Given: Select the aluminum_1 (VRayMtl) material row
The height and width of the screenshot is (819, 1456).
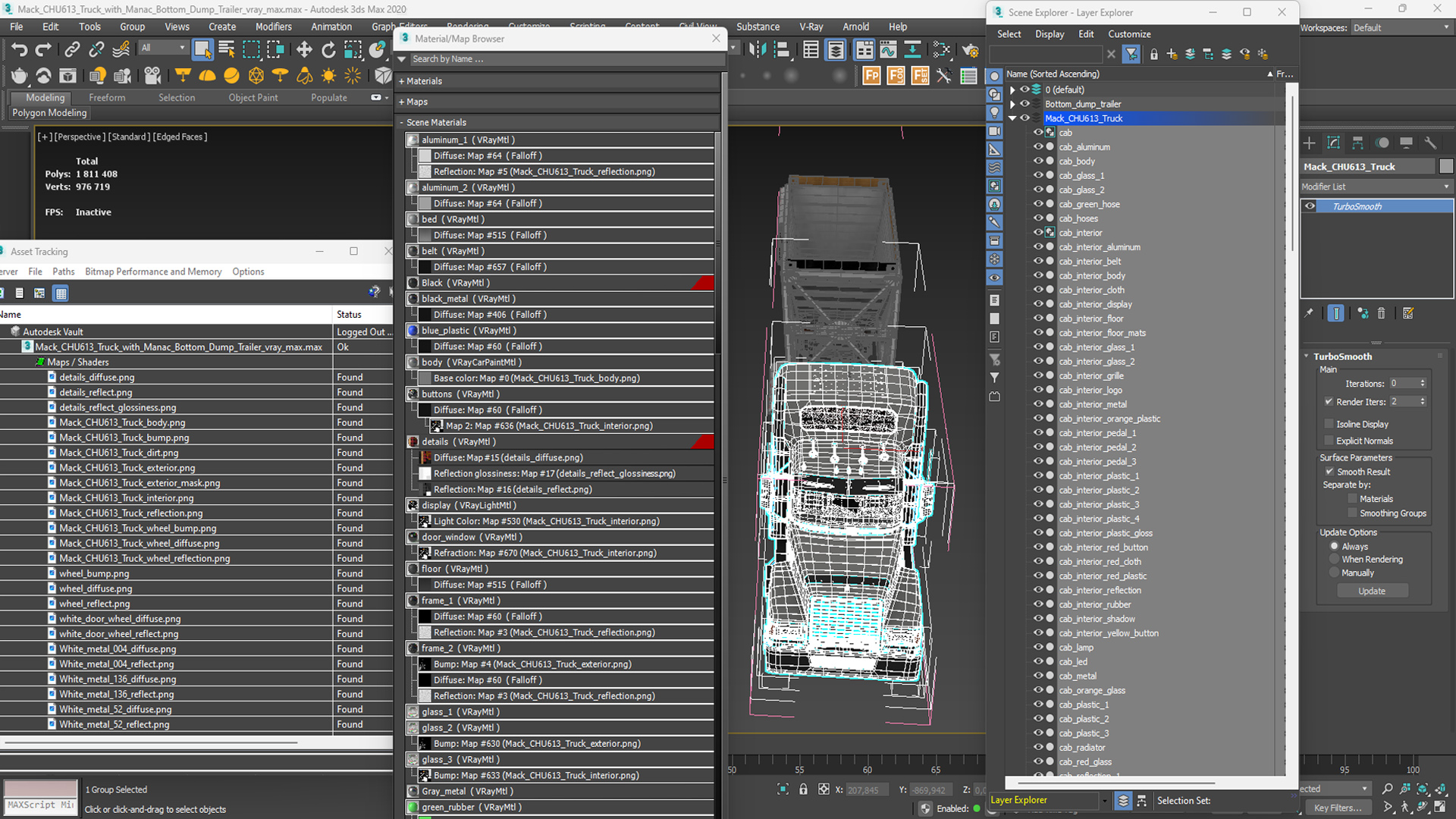Looking at the screenshot, I should [561, 140].
